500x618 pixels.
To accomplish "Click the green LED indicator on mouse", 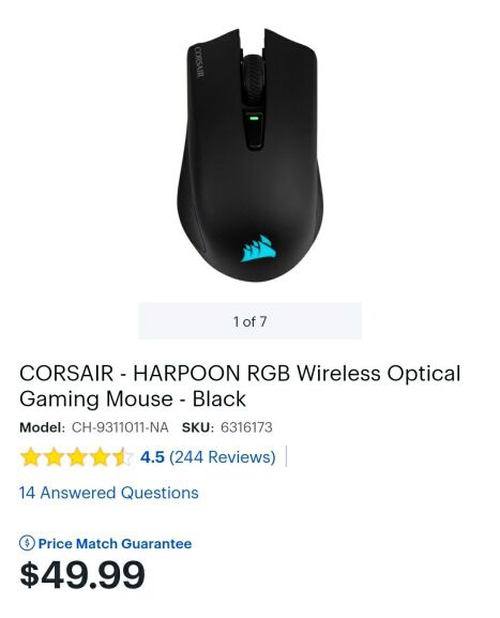I will point(254,118).
